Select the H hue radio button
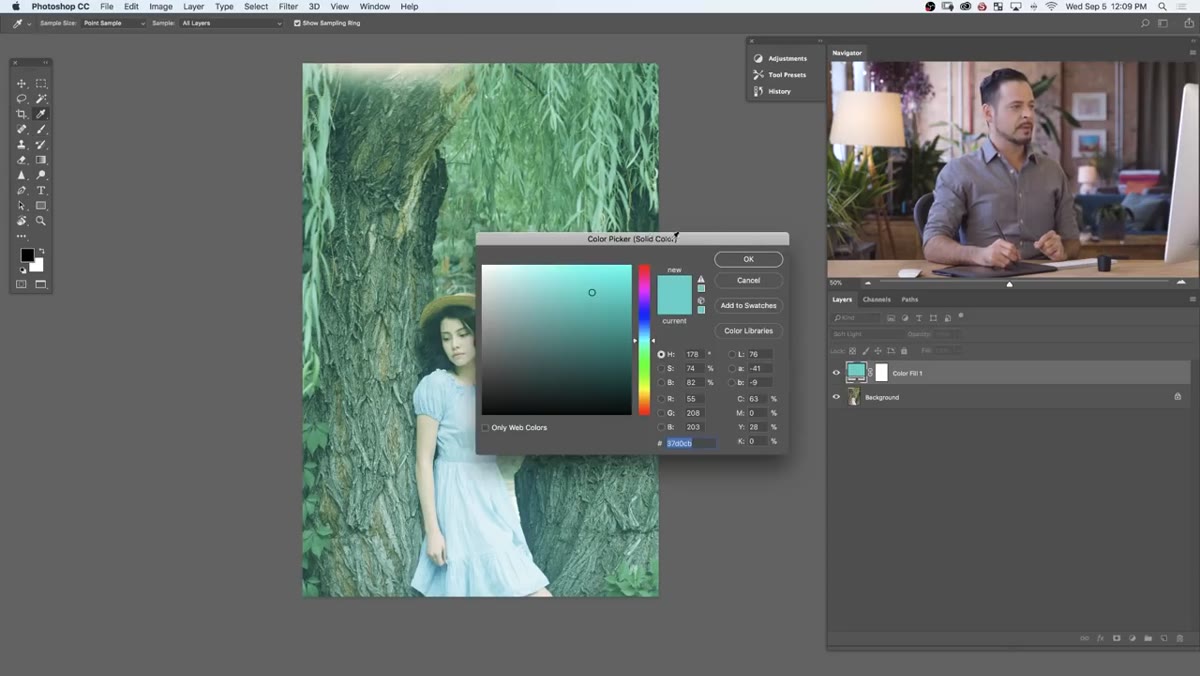 coord(661,354)
